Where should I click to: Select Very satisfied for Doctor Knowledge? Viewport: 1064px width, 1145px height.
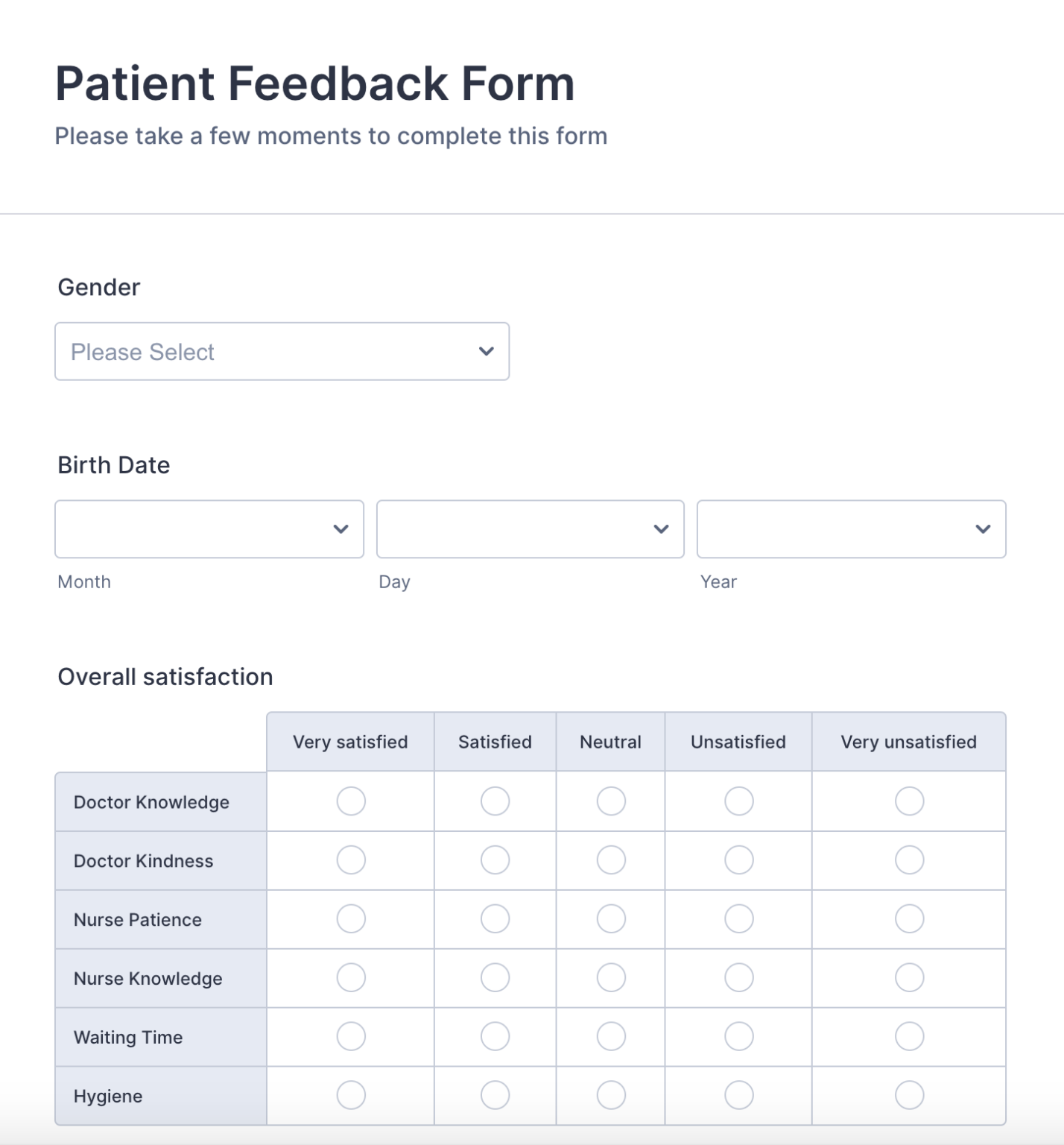(x=350, y=801)
